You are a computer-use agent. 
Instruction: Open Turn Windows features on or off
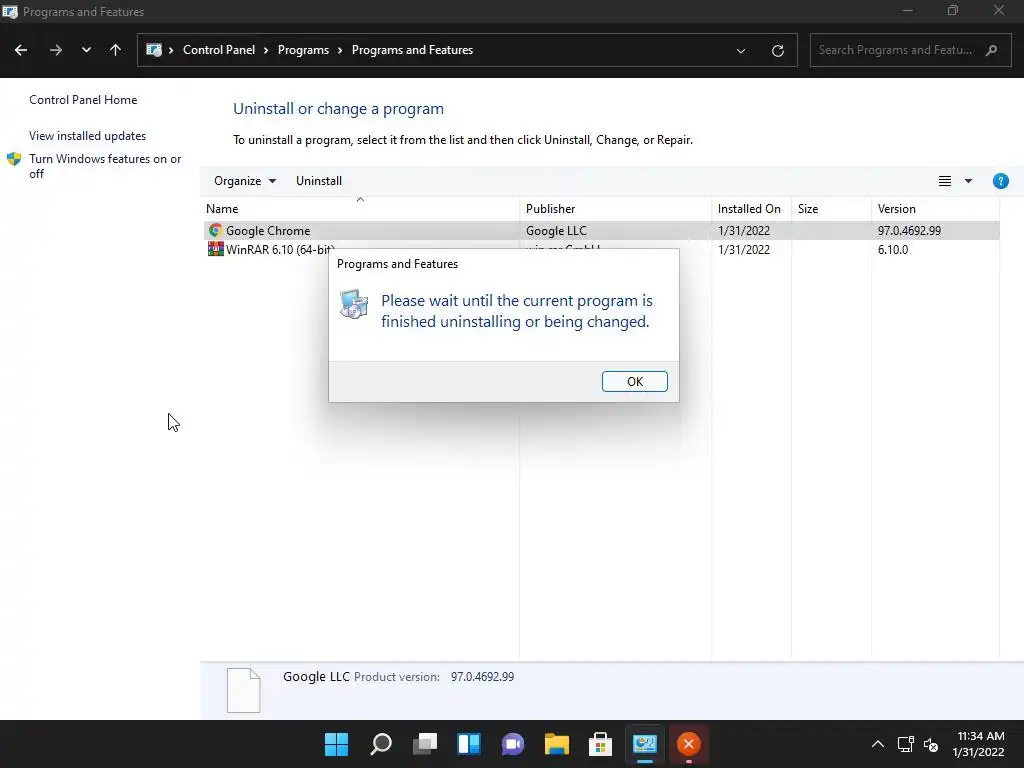pos(105,166)
